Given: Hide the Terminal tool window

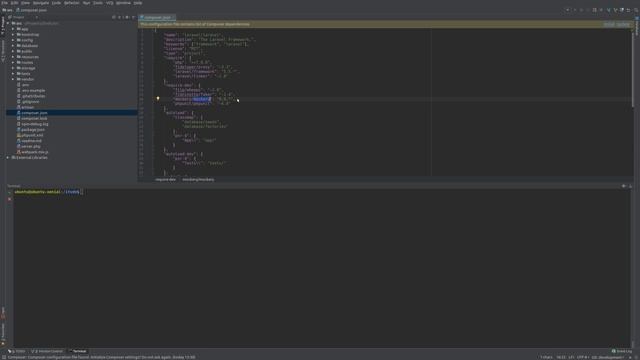Looking at the screenshot, I should (630, 186).
